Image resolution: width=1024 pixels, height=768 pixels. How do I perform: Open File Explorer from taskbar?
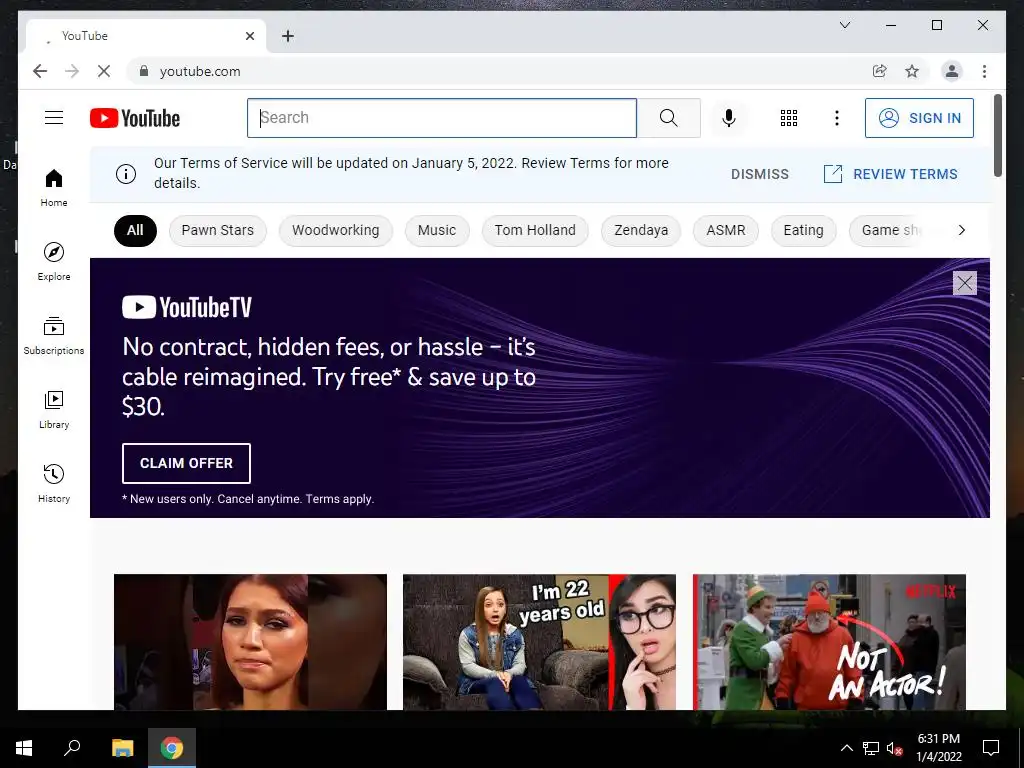point(122,748)
